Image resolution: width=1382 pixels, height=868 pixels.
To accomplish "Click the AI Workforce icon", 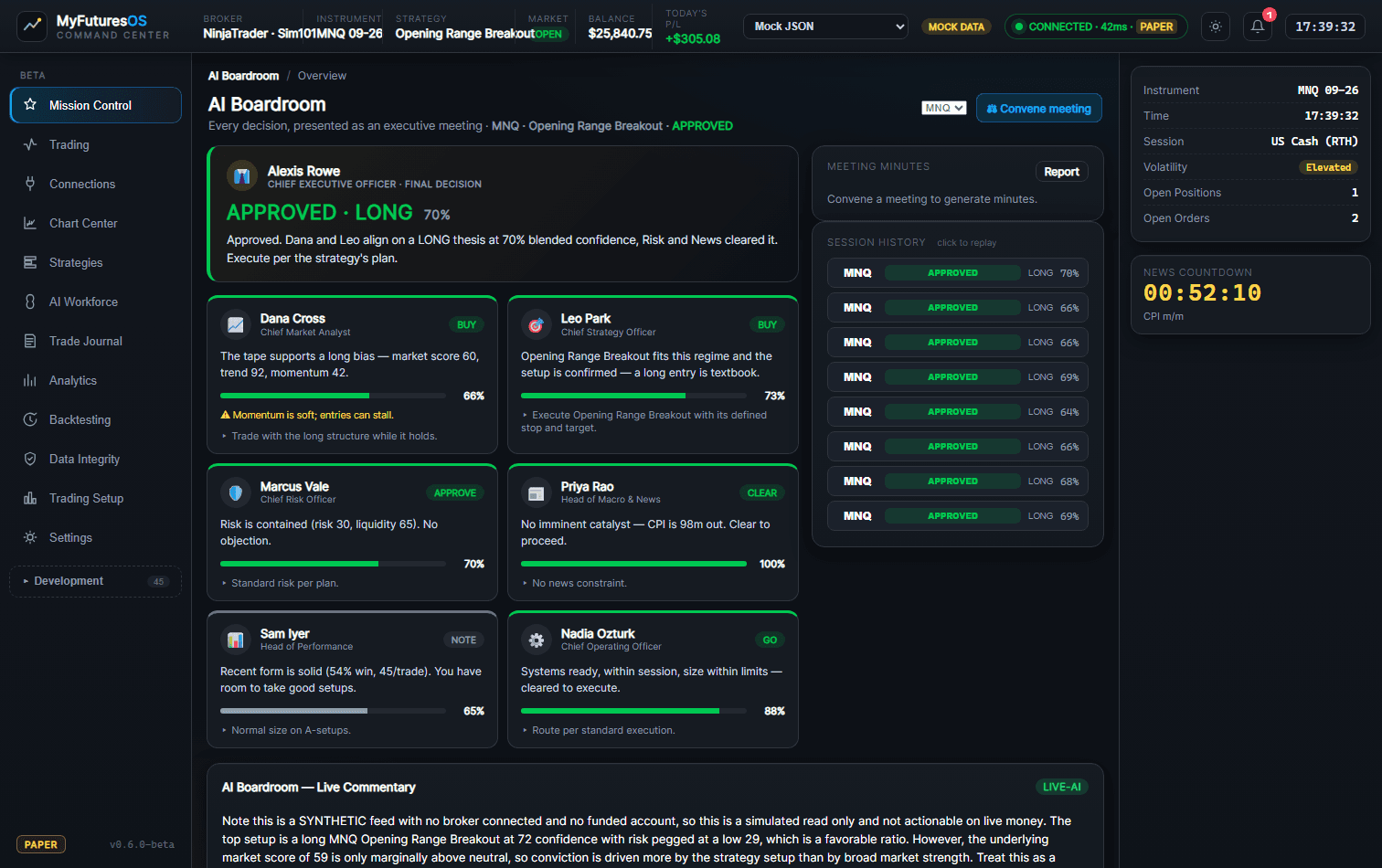I will [x=30, y=302].
